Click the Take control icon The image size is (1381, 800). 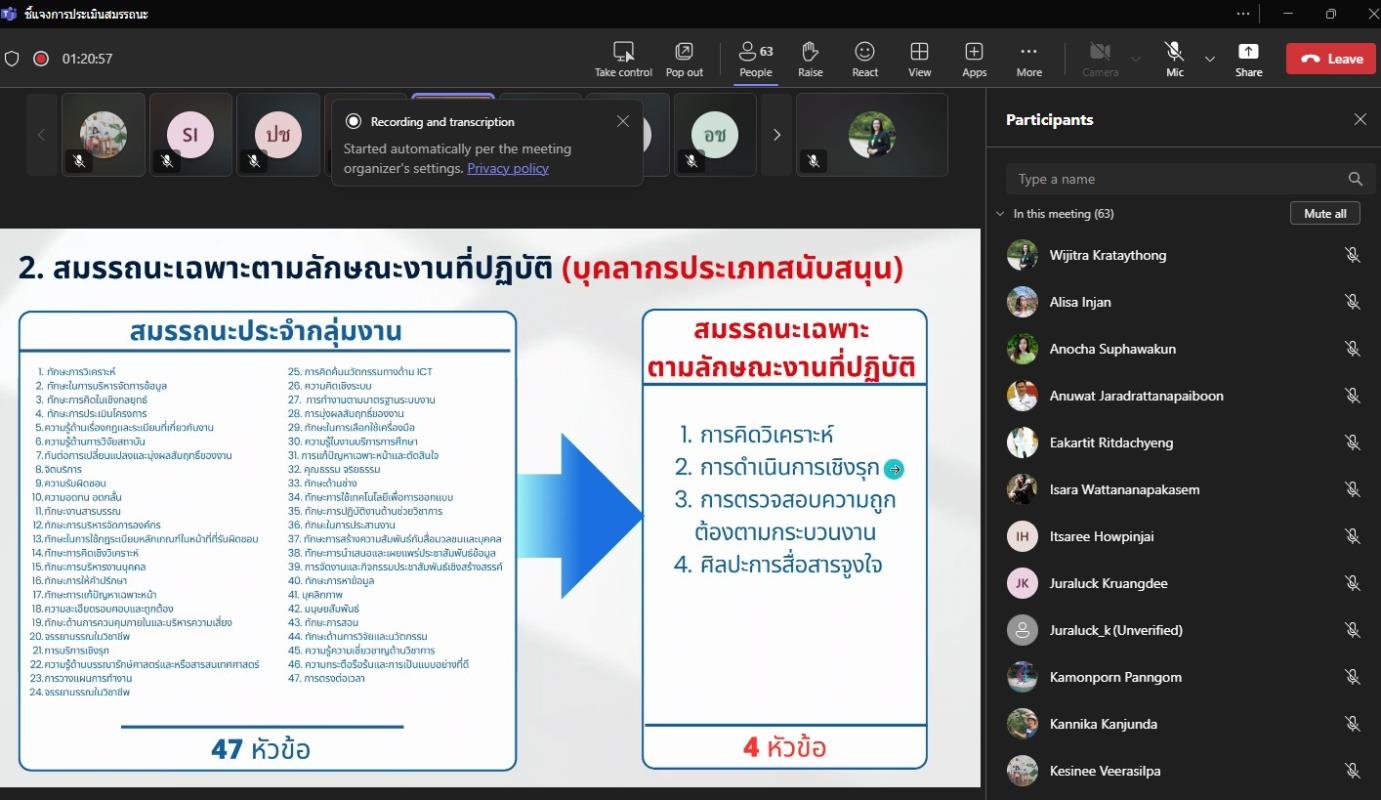(623, 52)
